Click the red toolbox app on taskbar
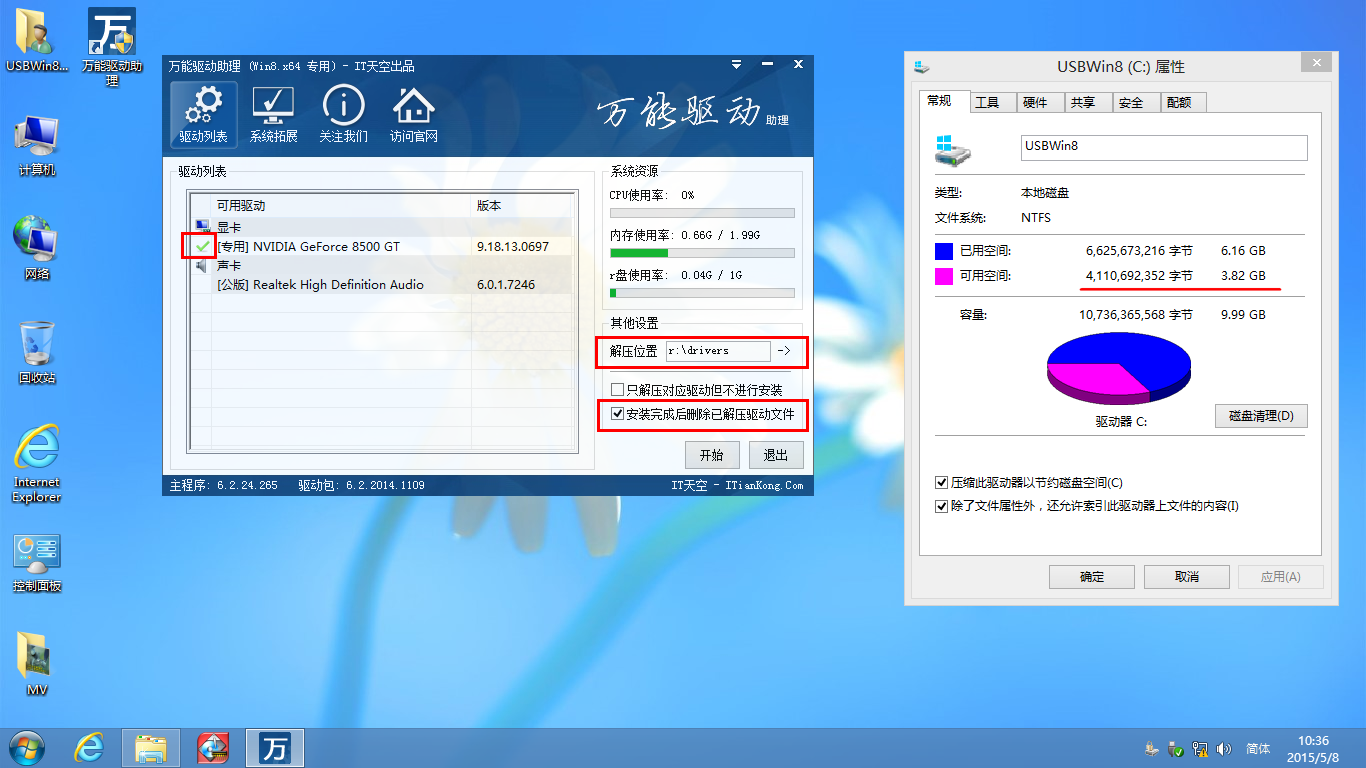The image size is (1366, 768). [x=213, y=747]
